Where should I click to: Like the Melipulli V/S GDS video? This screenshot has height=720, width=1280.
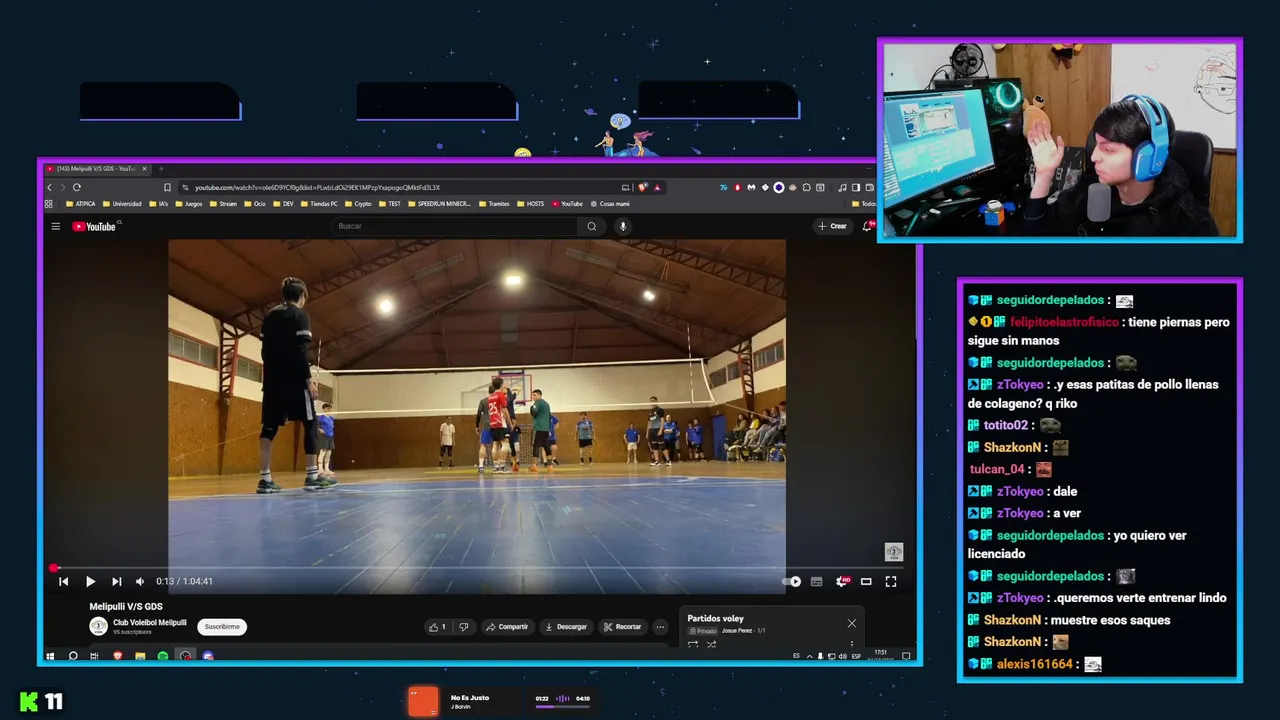click(437, 627)
